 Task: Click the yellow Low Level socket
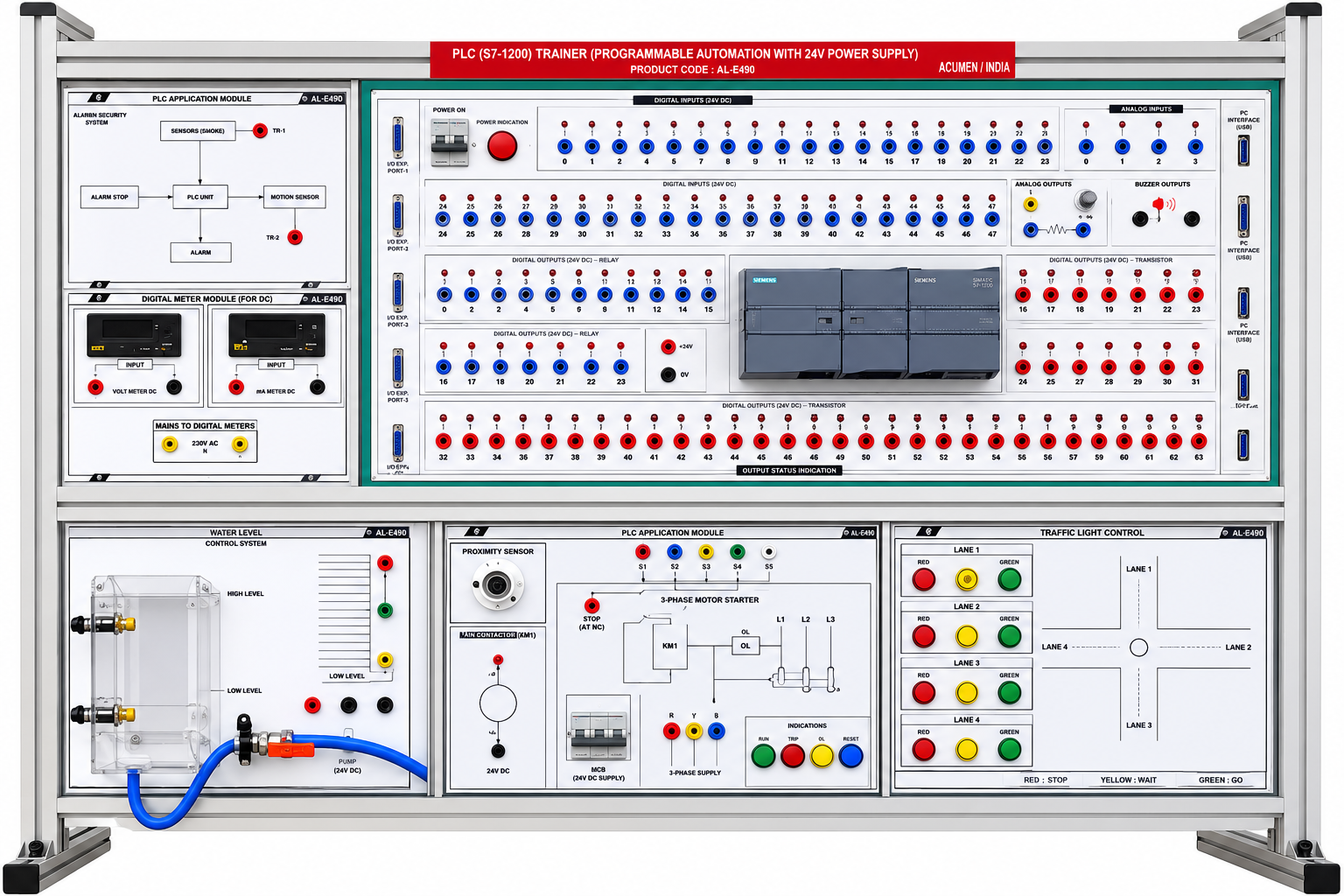[x=385, y=660]
